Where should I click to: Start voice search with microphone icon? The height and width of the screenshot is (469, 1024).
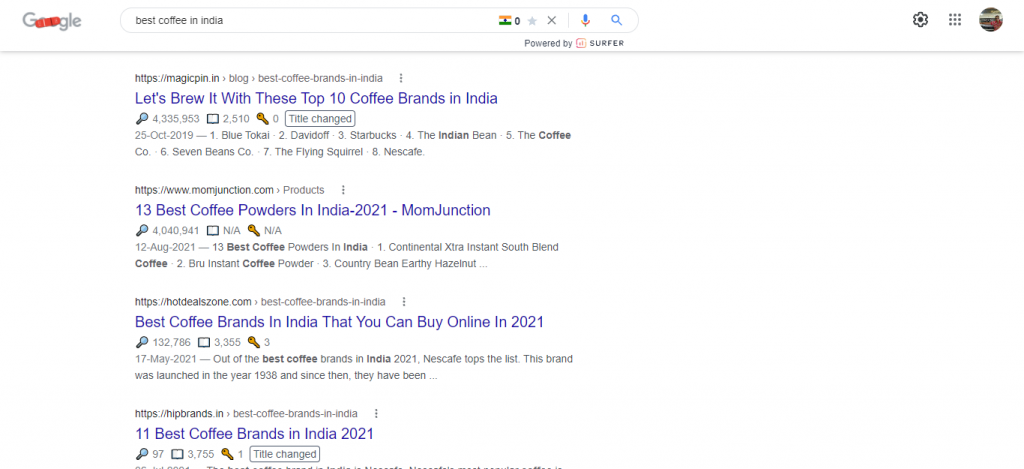coord(585,20)
